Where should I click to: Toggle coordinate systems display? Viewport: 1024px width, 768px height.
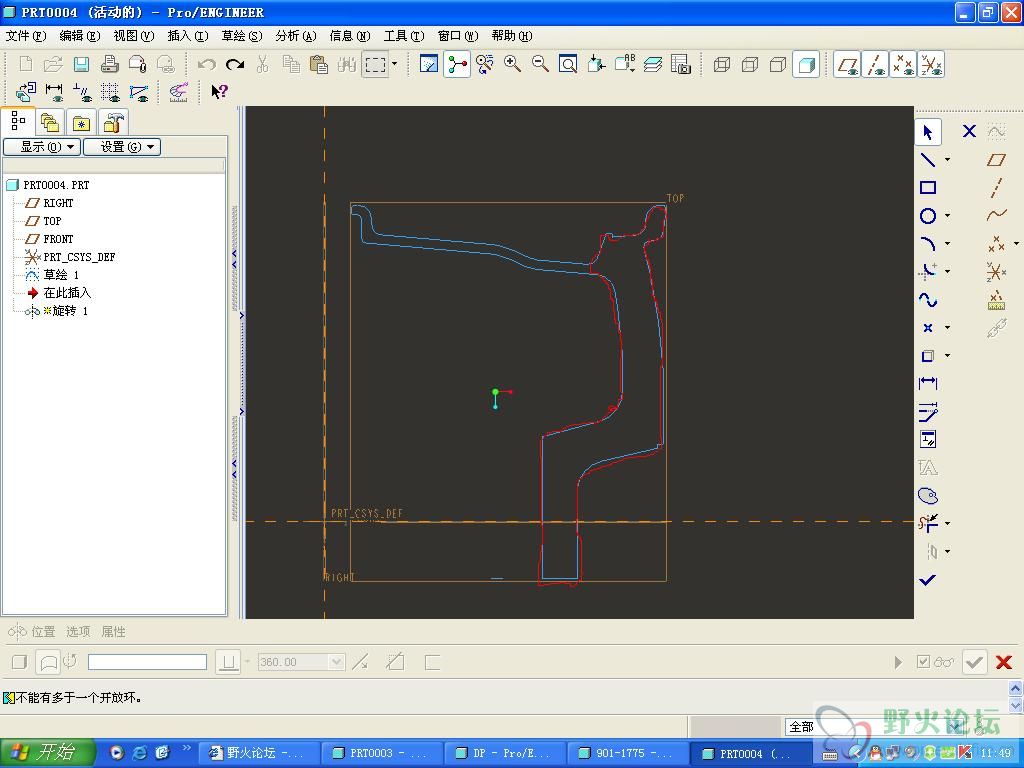pos(931,65)
